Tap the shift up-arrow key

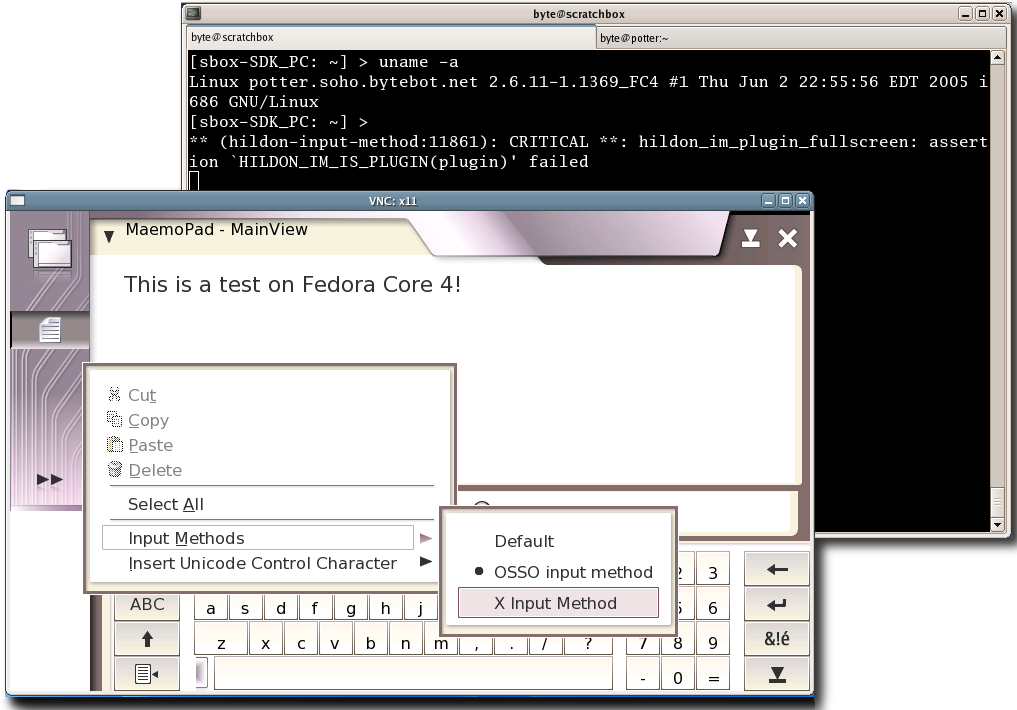point(147,639)
